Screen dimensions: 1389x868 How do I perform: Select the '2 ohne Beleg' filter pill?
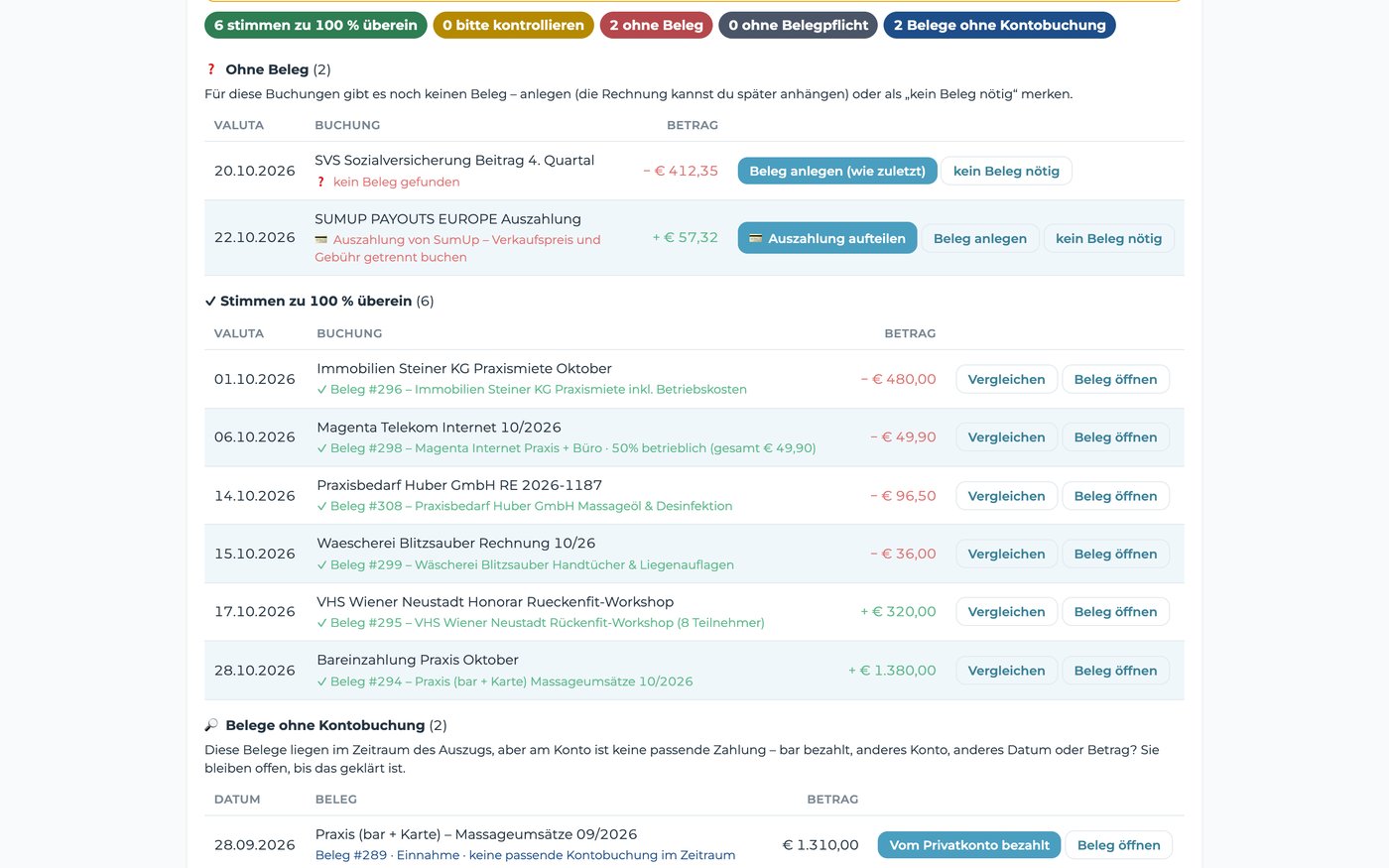[x=656, y=25]
